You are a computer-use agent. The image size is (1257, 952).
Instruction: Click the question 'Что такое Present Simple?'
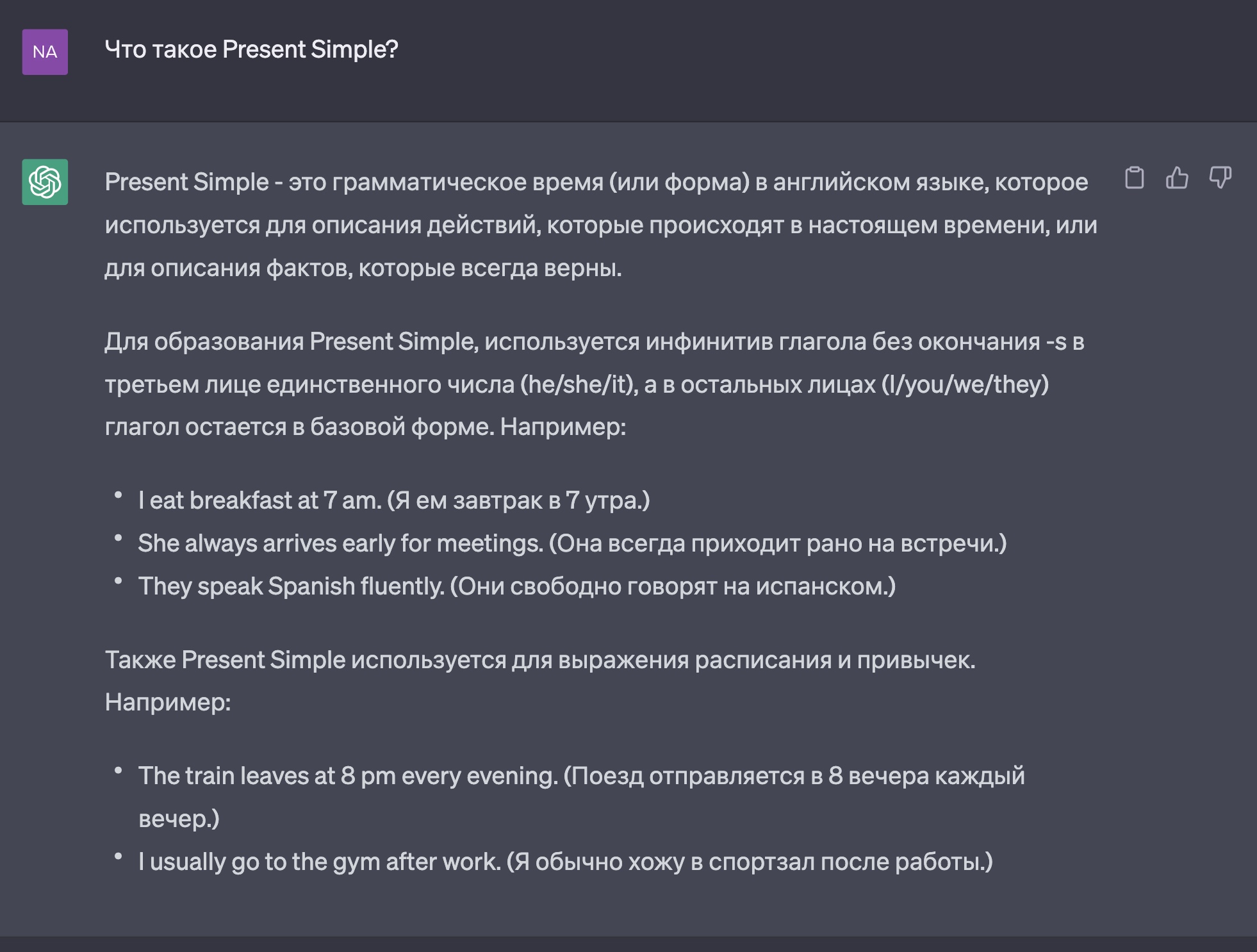tap(251, 49)
